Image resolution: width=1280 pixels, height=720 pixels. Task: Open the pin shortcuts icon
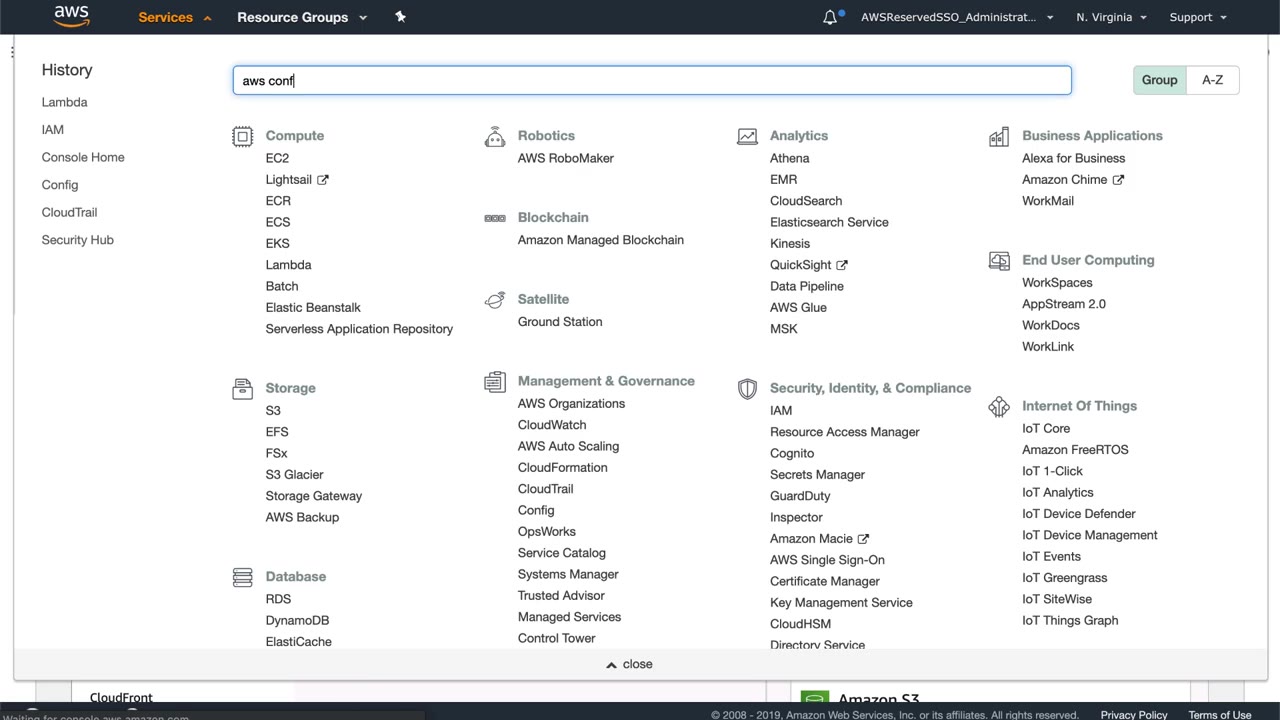tap(400, 17)
